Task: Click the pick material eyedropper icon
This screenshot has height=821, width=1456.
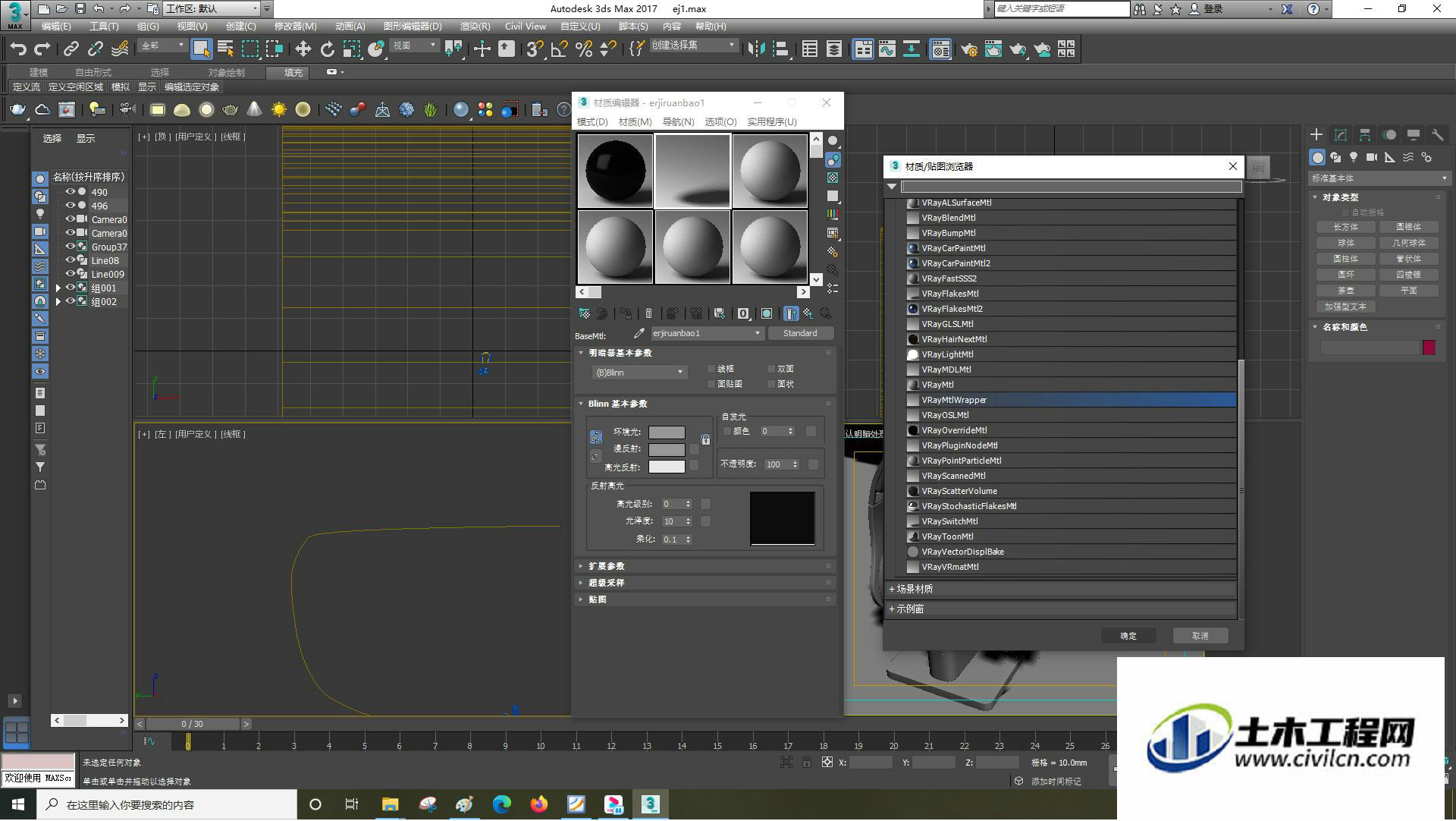Action: point(639,333)
